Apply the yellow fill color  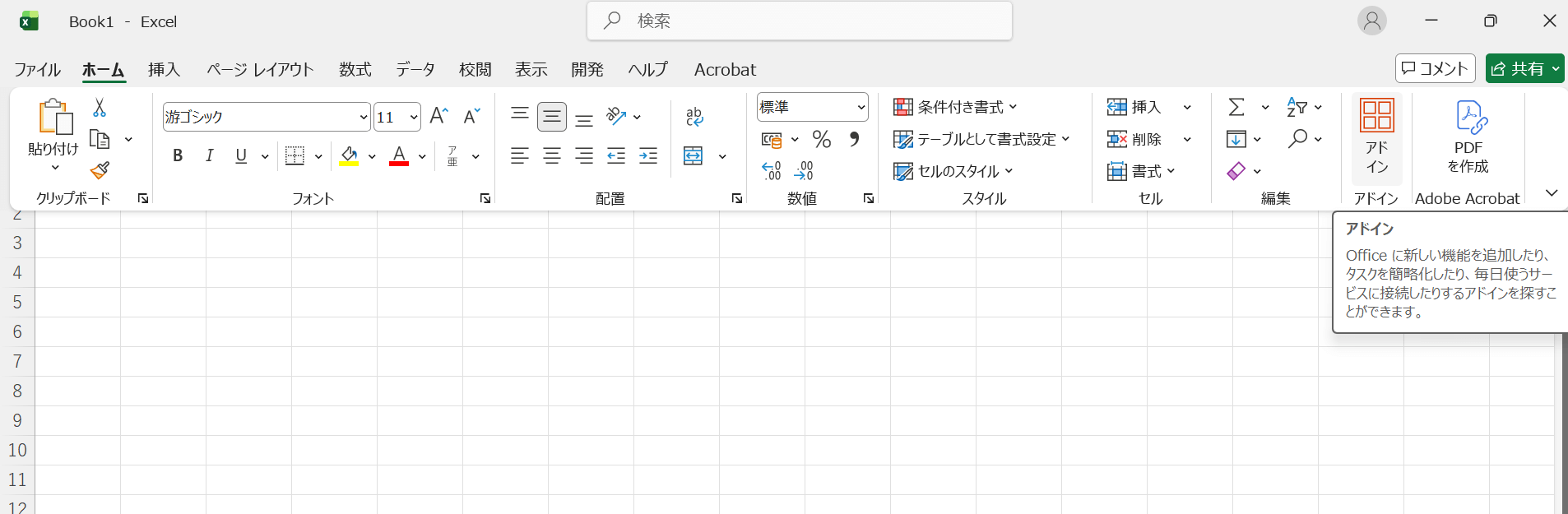click(x=349, y=155)
